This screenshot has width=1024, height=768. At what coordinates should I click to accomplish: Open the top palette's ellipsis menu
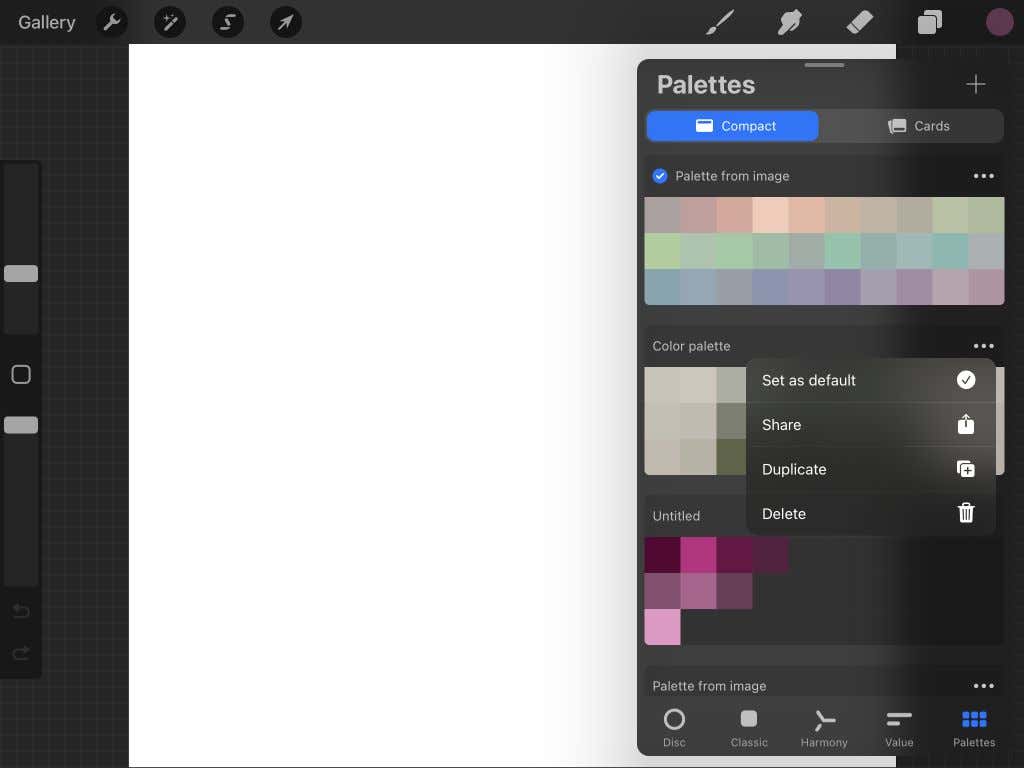coord(984,175)
